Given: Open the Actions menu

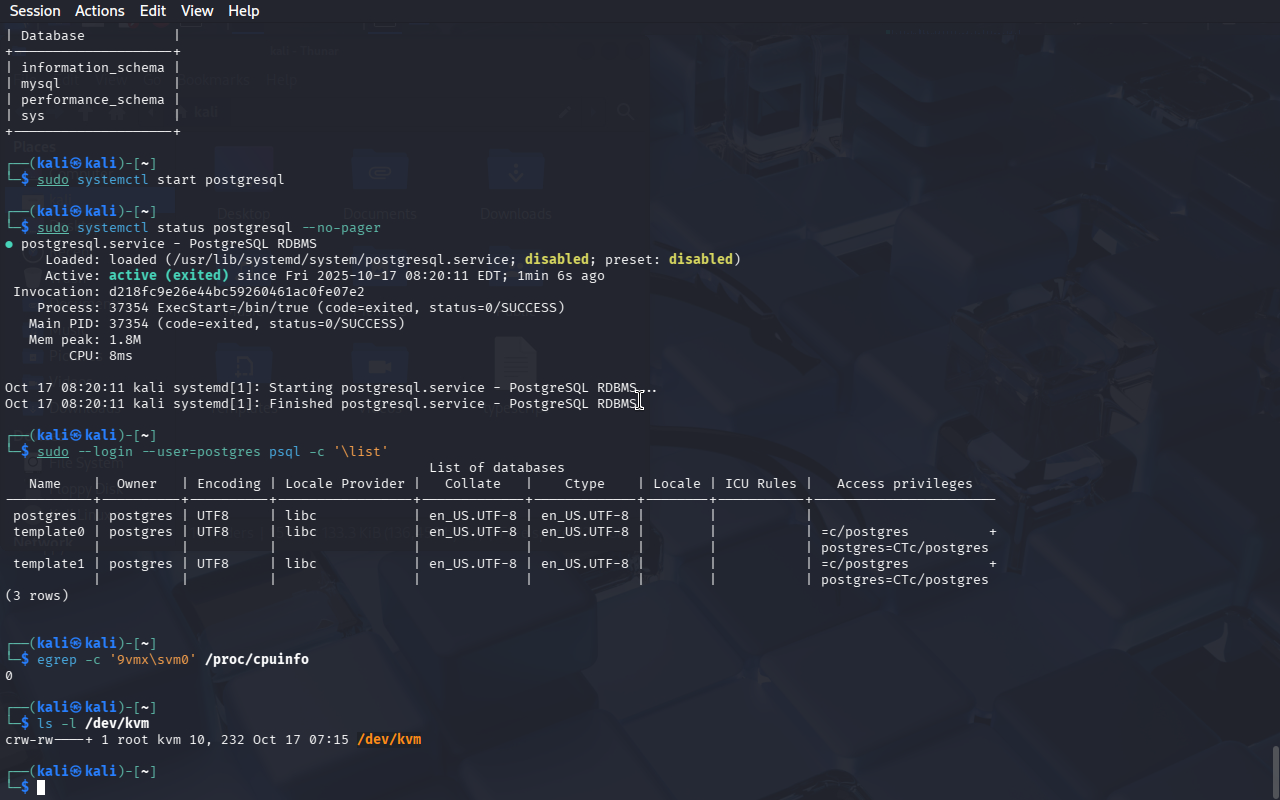Looking at the screenshot, I should pyautogui.click(x=100, y=11).
